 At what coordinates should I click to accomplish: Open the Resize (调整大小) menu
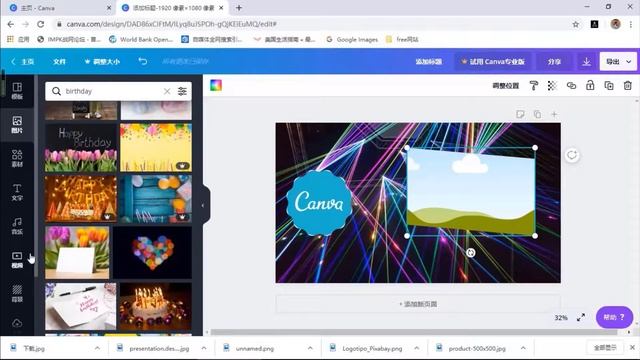pyautogui.click(x=102, y=62)
